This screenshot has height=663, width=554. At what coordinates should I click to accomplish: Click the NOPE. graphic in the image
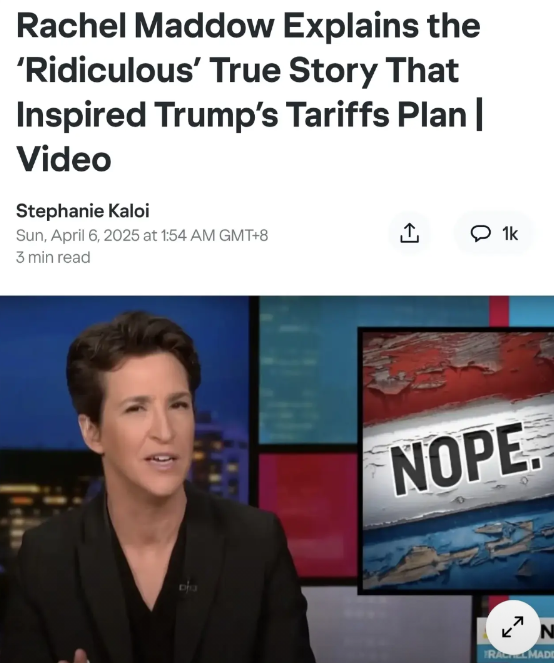[x=465, y=457]
